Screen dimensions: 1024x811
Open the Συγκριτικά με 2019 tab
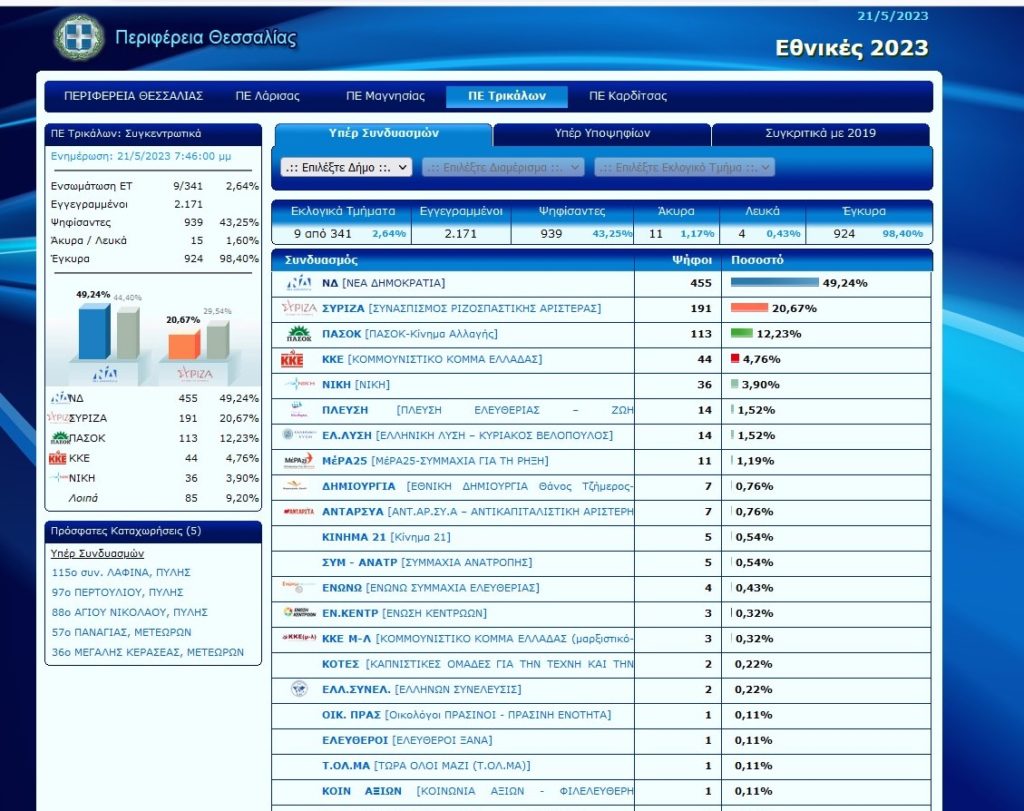coord(820,133)
